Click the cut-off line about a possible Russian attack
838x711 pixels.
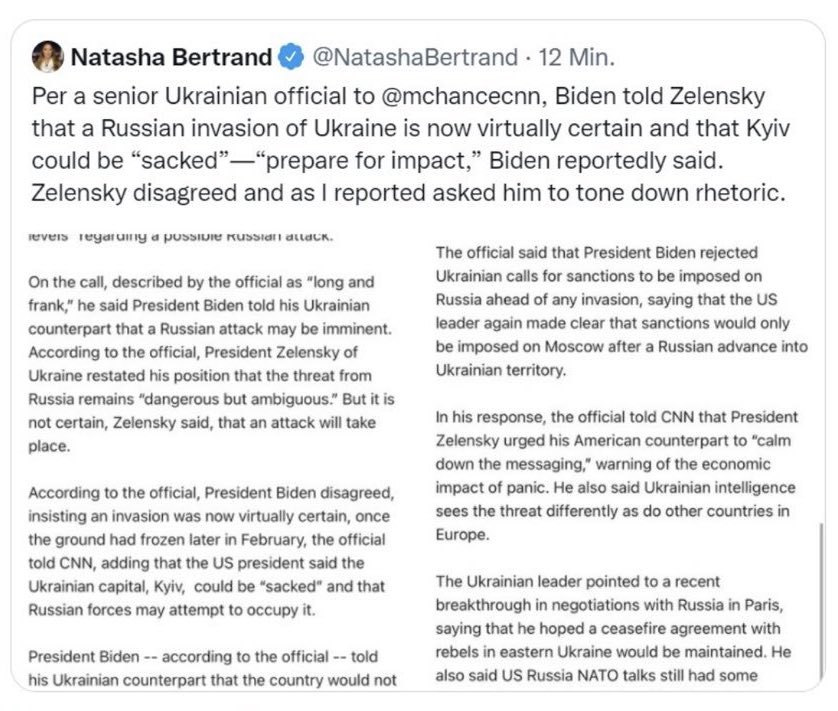pos(178,236)
